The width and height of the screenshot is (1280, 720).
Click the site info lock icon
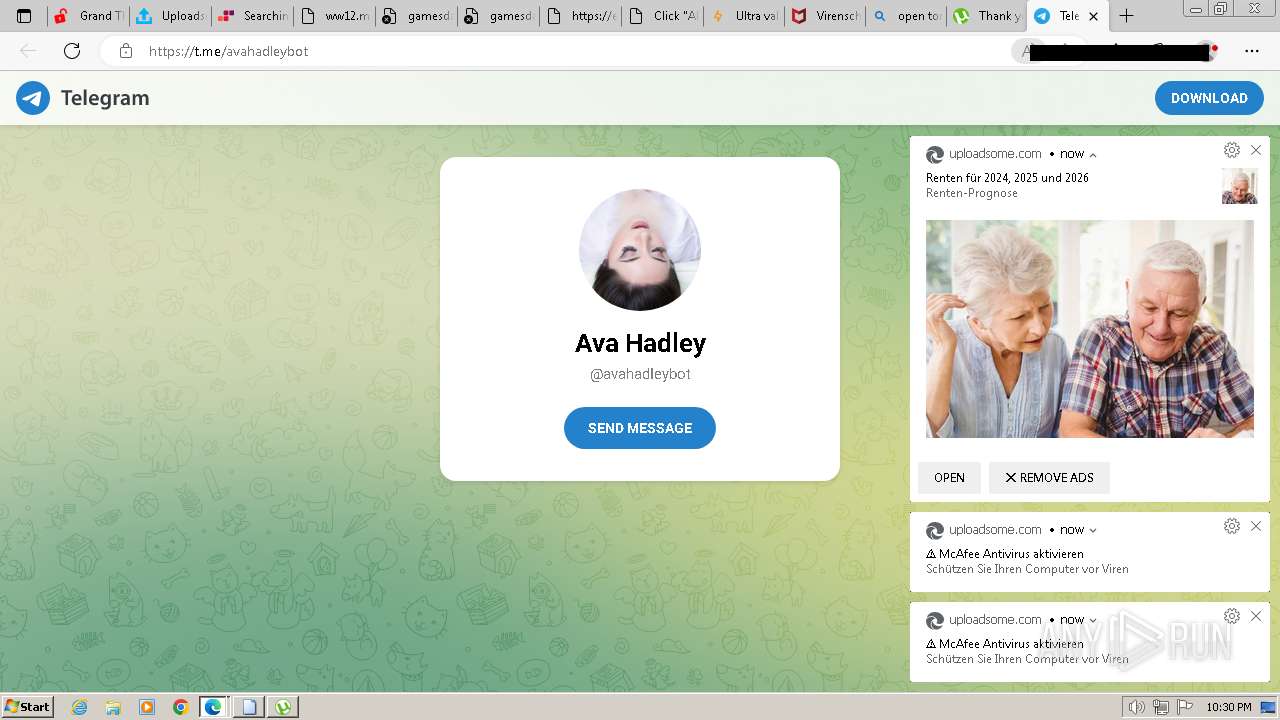(x=126, y=51)
